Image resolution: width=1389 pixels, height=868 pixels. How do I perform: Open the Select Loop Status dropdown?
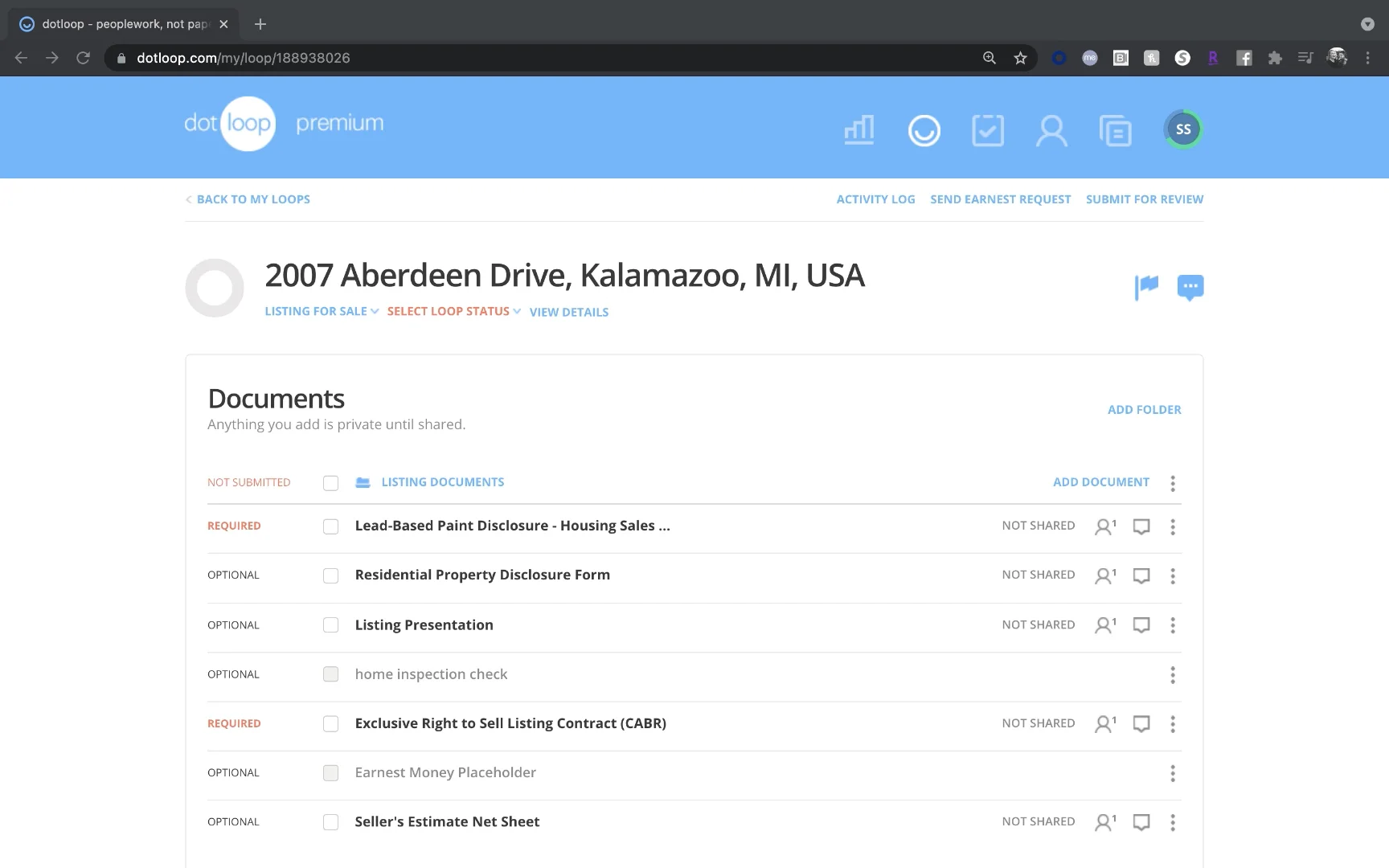453,312
